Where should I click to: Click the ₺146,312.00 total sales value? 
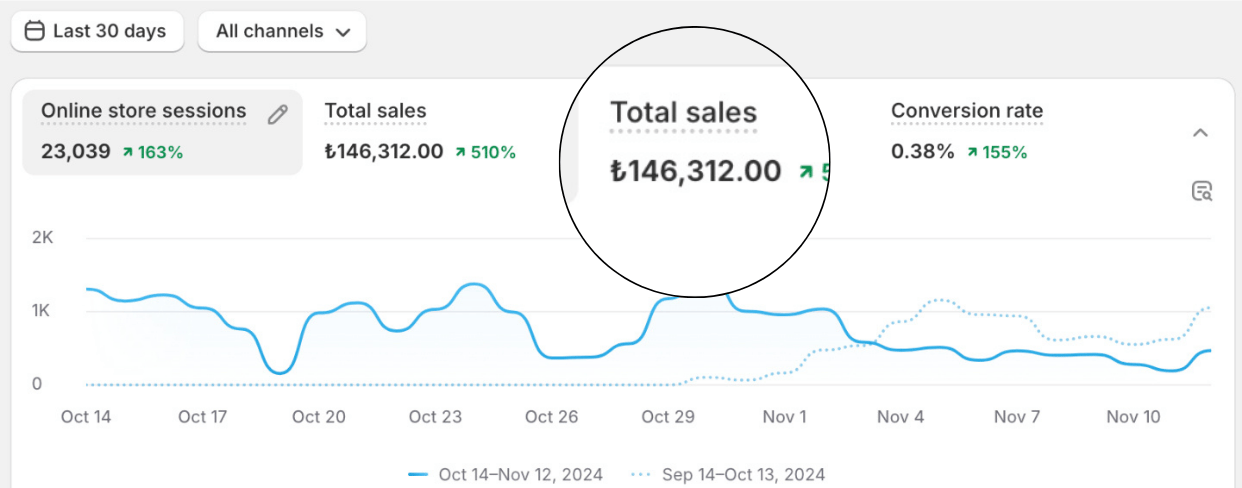(384, 152)
